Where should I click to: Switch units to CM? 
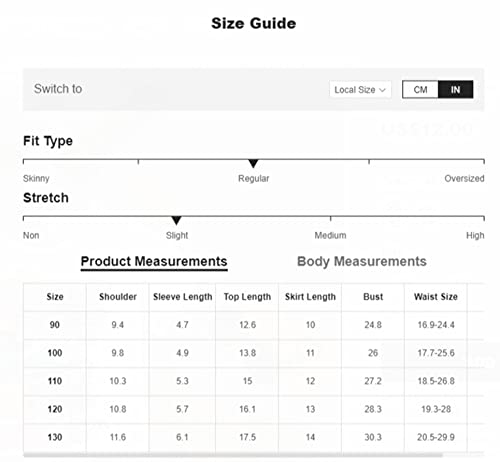(x=420, y=89)
